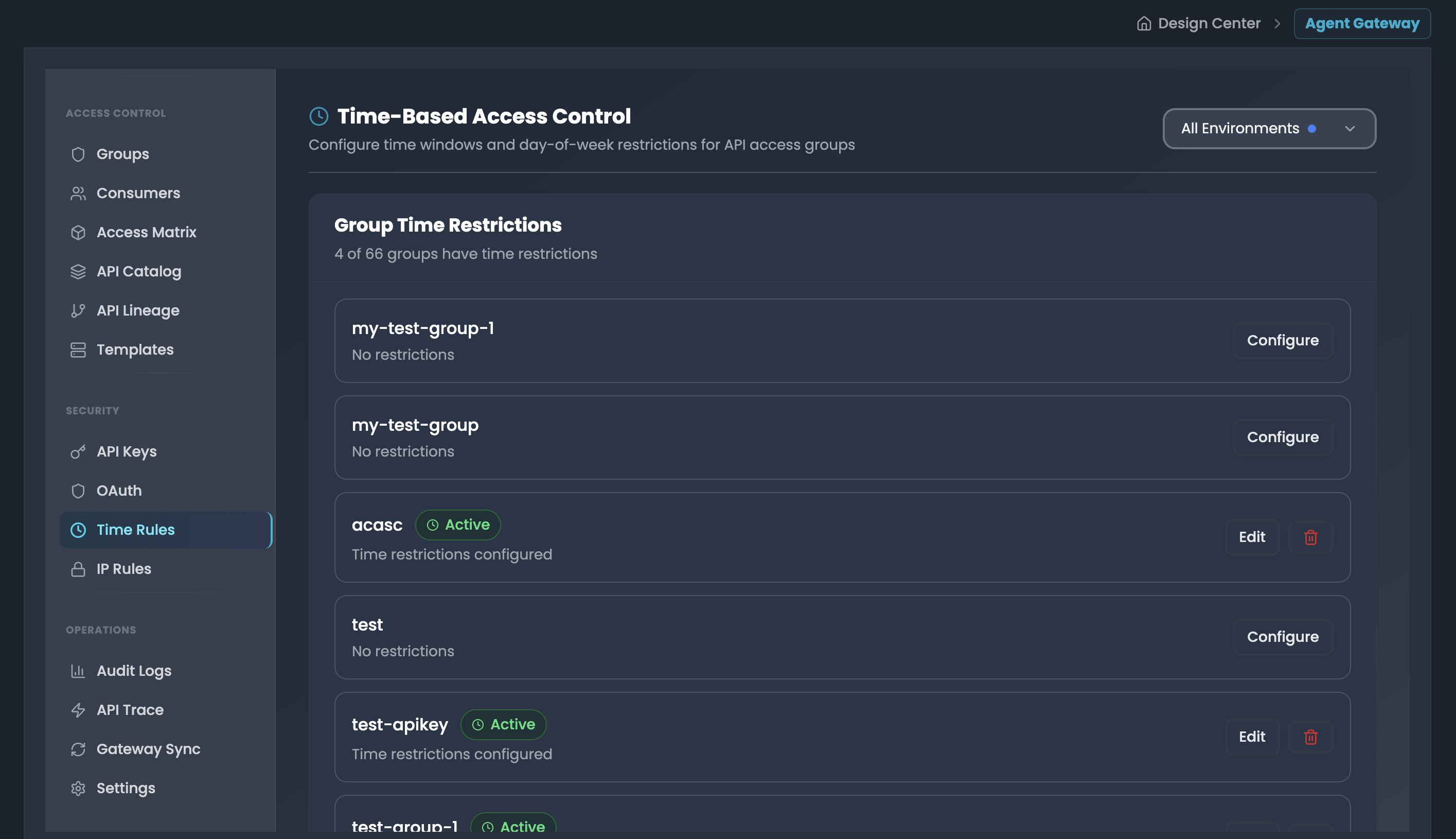Click the acasc group name
The image size is (1456, 839).
coord(377,525)
